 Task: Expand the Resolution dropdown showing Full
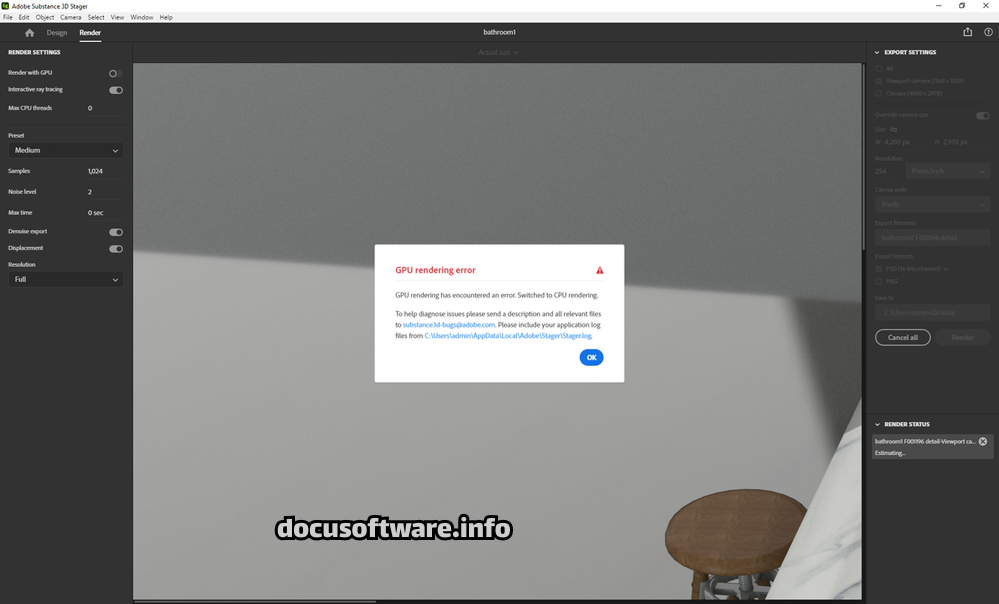pos(66,280)
